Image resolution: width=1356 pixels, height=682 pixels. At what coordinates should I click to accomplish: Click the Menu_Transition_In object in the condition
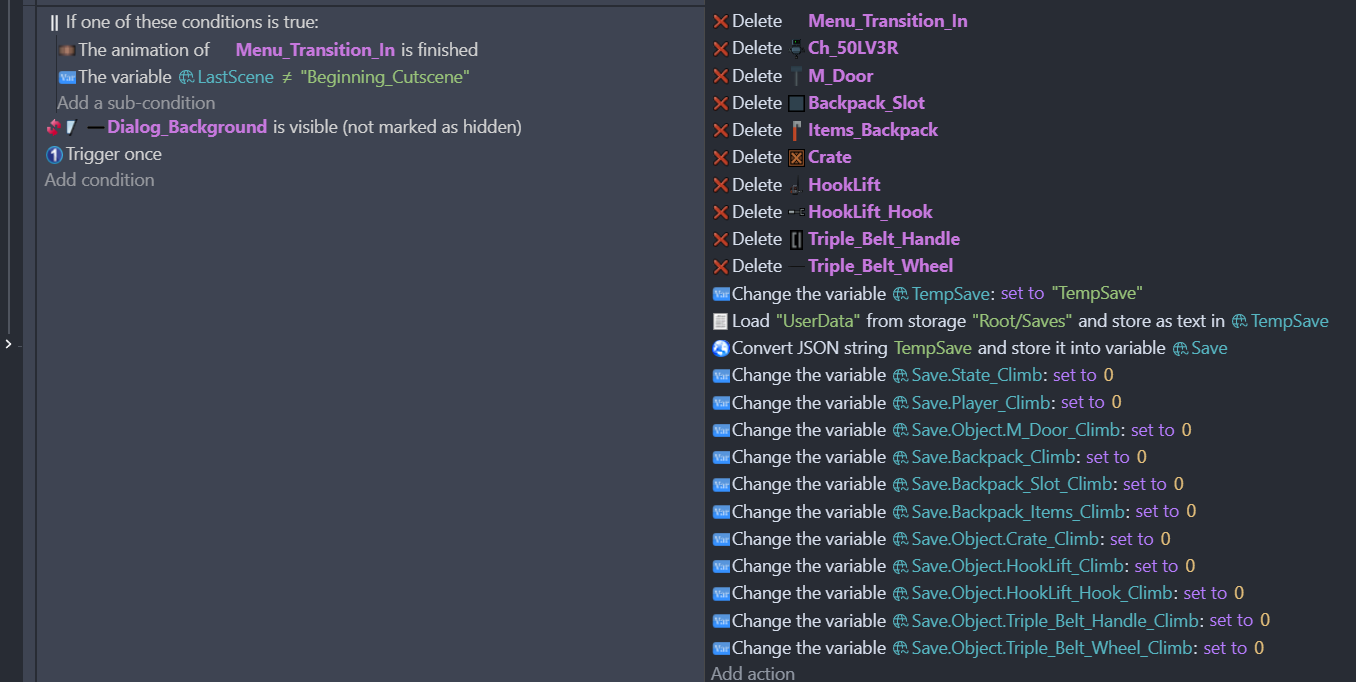[315, 50]
